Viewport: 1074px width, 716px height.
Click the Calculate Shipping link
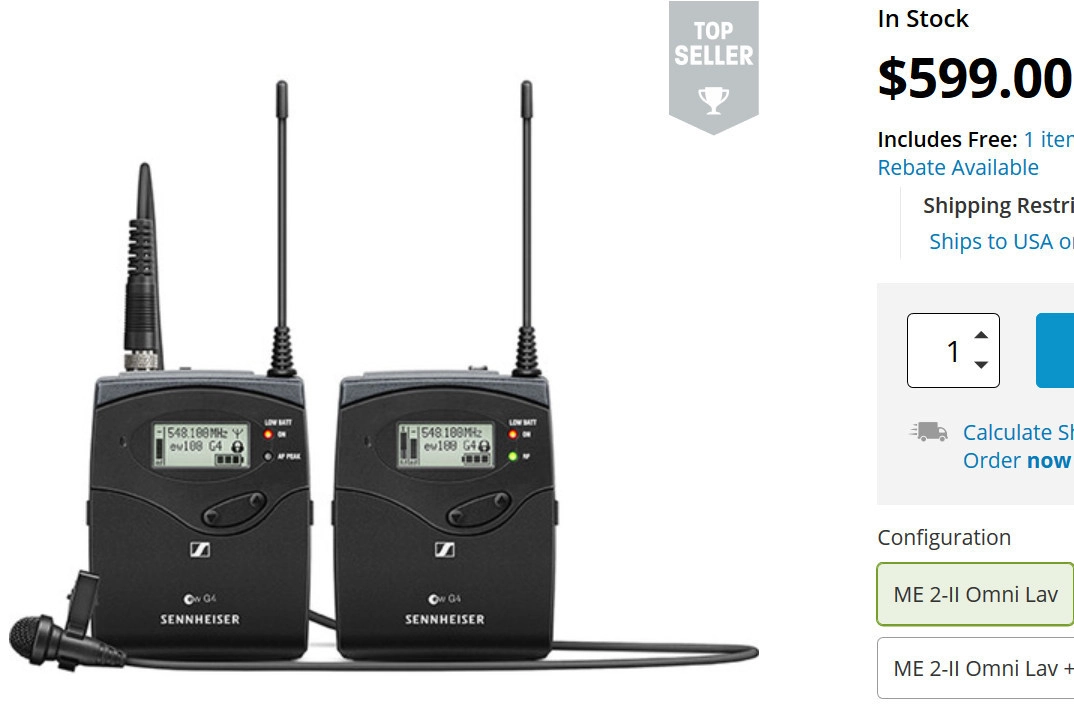click(1018, 432)
